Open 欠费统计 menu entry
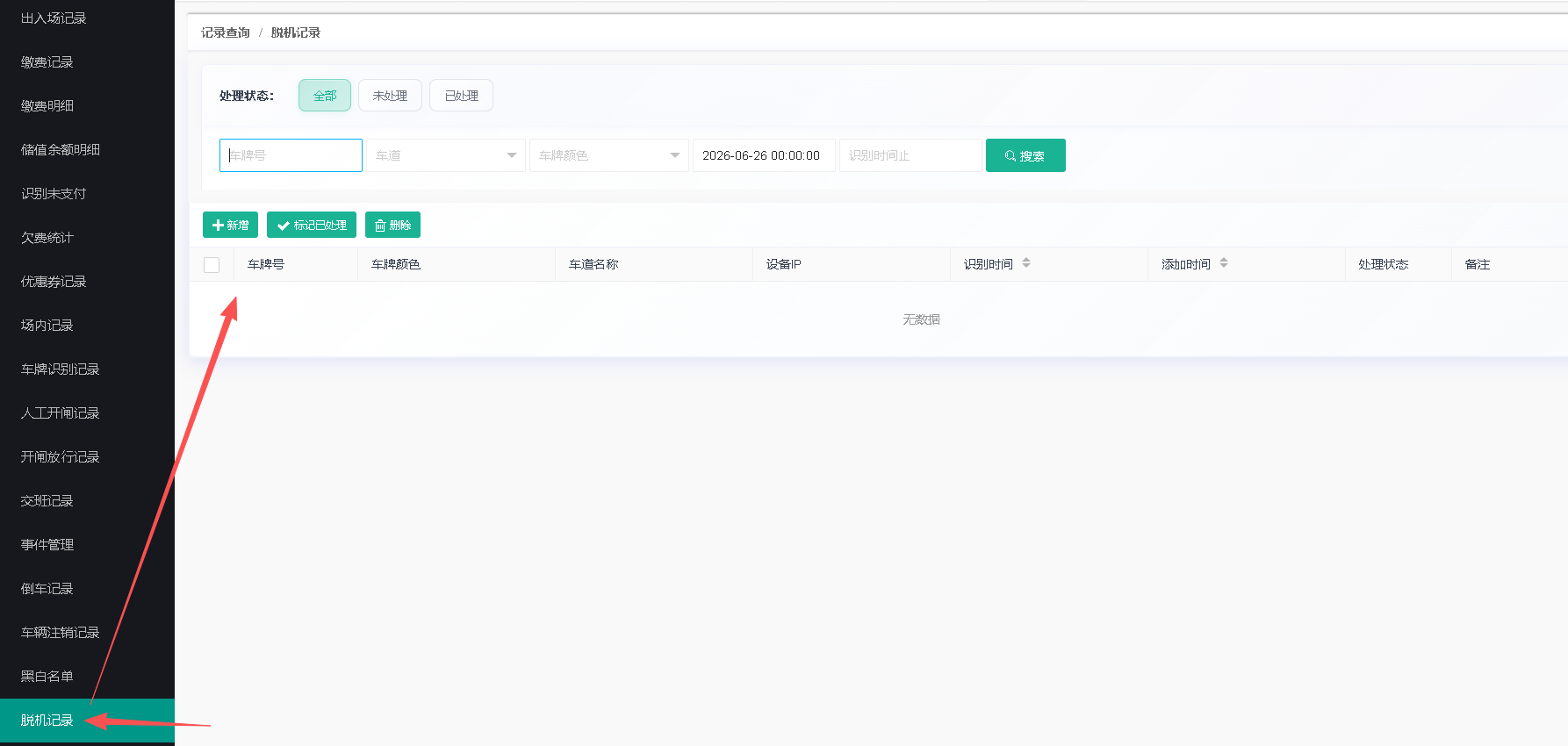The width and height of the screenshot is (1568, 746). tap(47, 238)
